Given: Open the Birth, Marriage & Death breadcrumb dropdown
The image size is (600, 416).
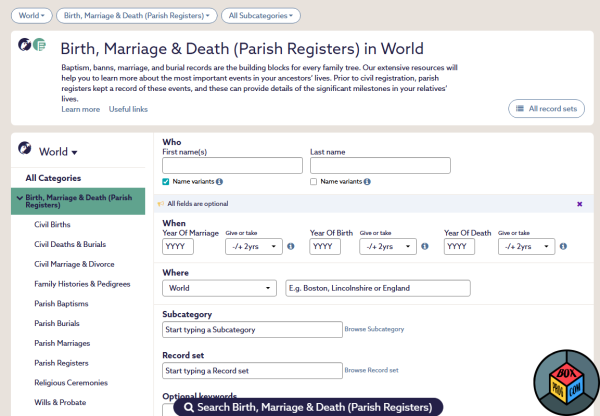Looking at the screenshot, I should click(x=137, y=16).
